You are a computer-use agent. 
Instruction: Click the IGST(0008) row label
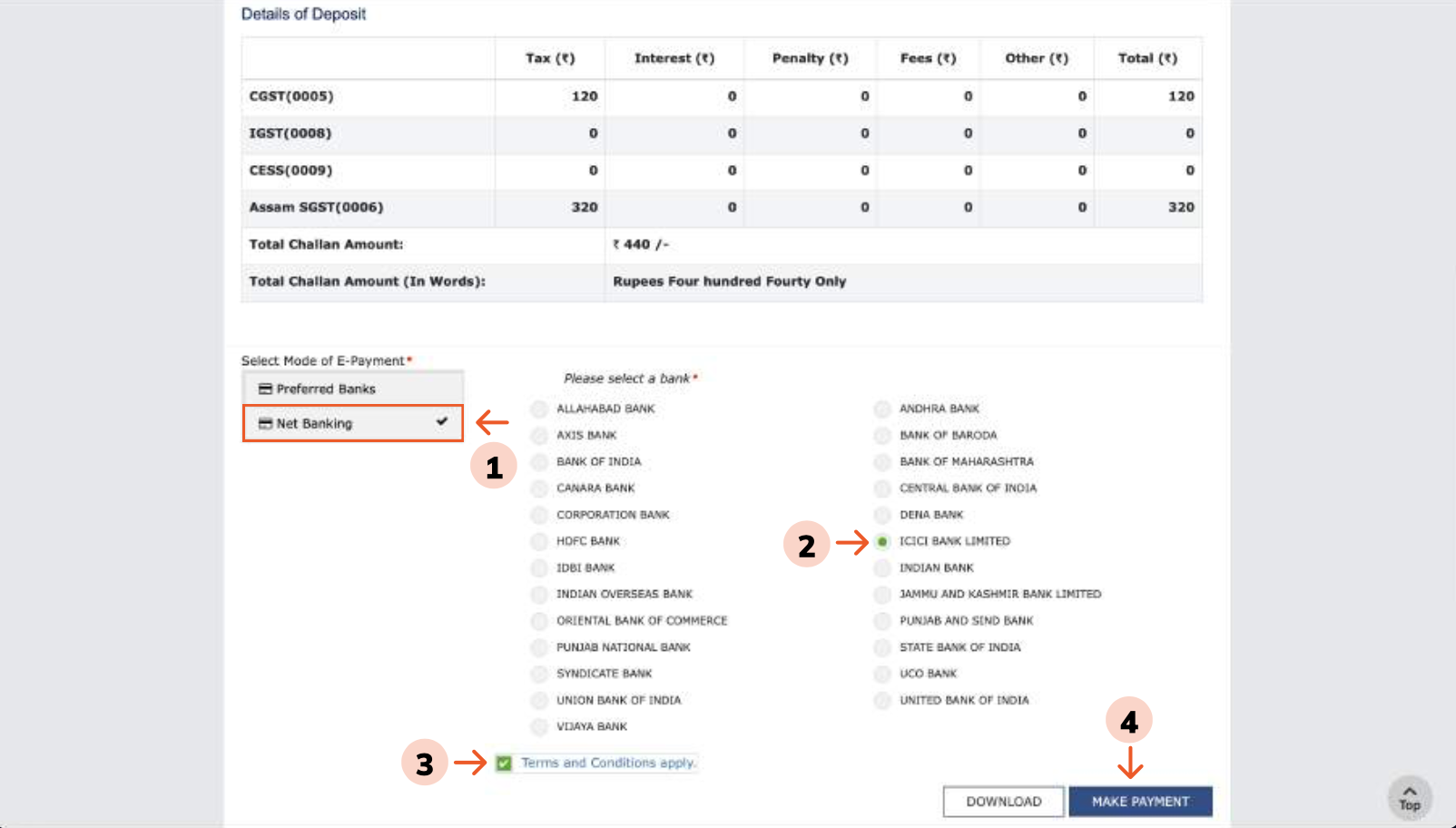pos(290,133)
